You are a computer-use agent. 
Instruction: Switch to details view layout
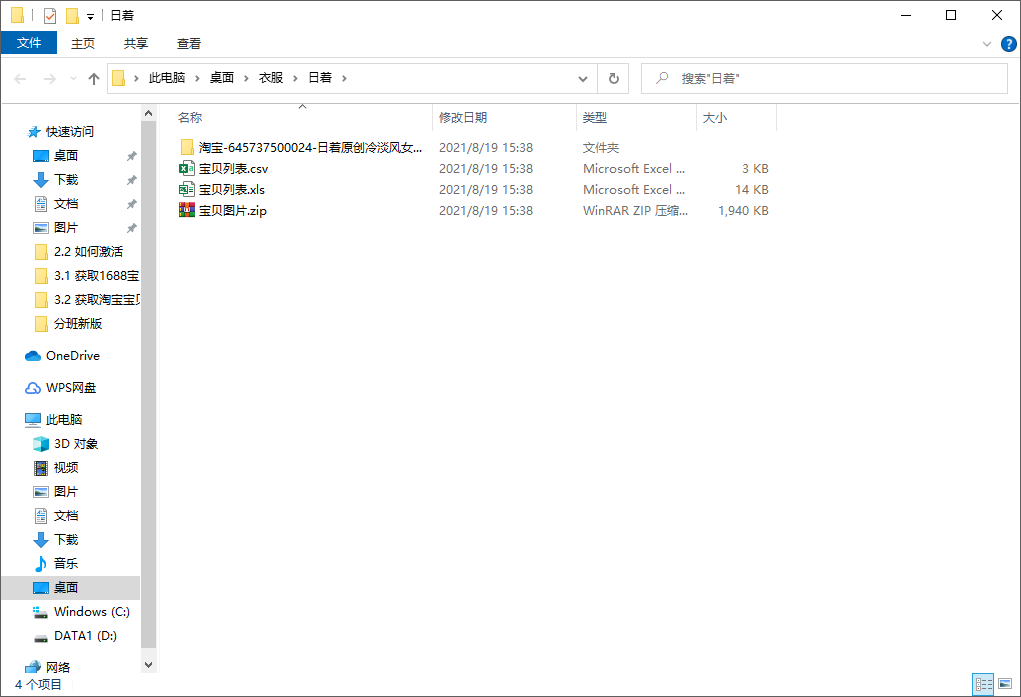coord(983,684)
